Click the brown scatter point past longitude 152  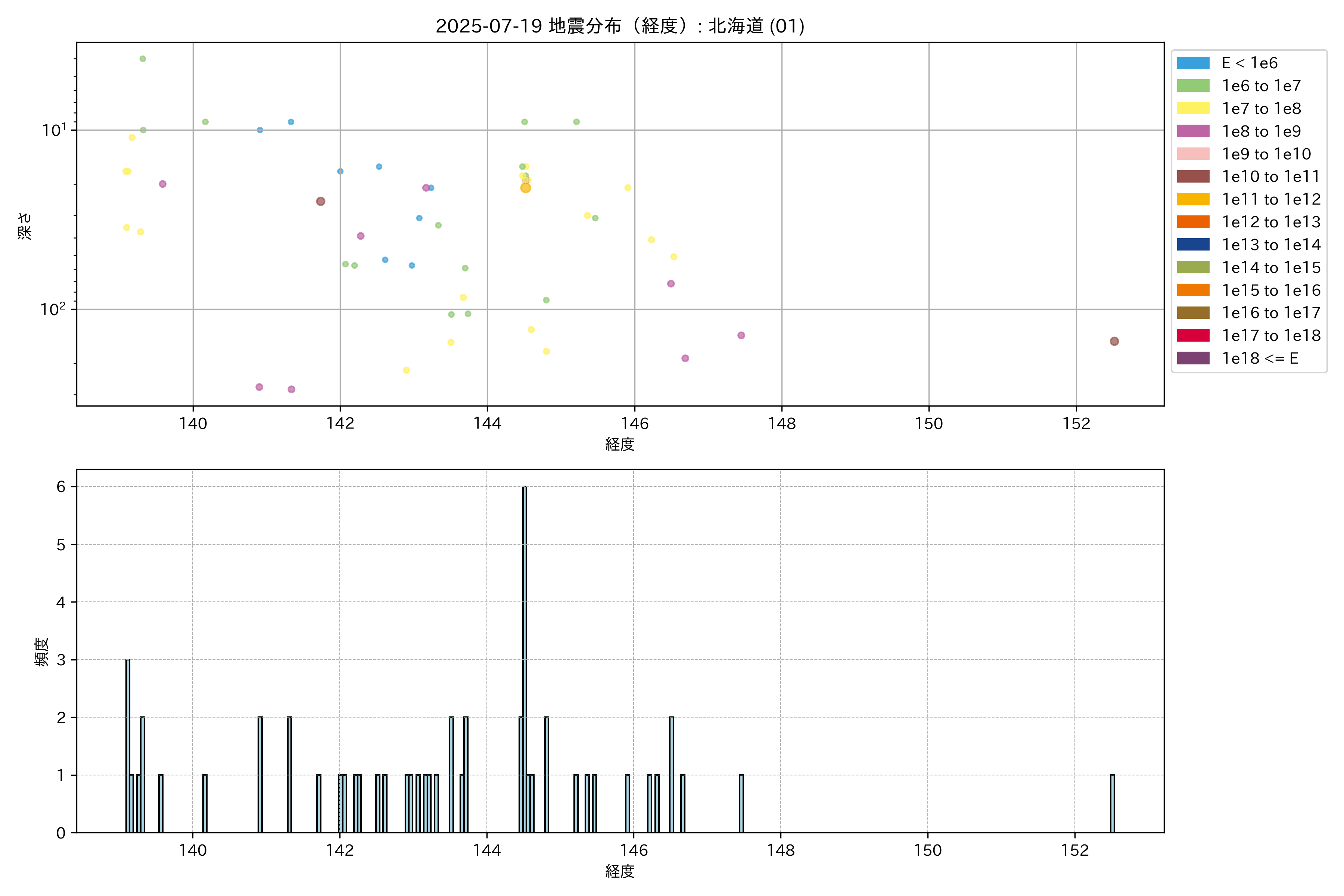click(x=1114, y=341)
